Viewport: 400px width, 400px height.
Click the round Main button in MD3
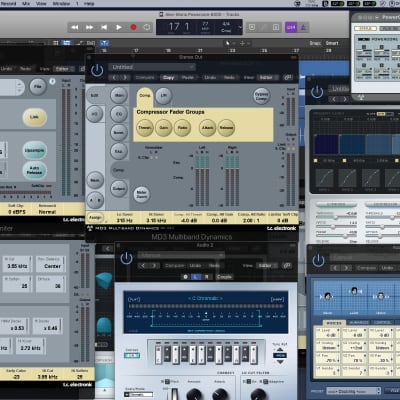pyautogui.click(x=119, y=96)
